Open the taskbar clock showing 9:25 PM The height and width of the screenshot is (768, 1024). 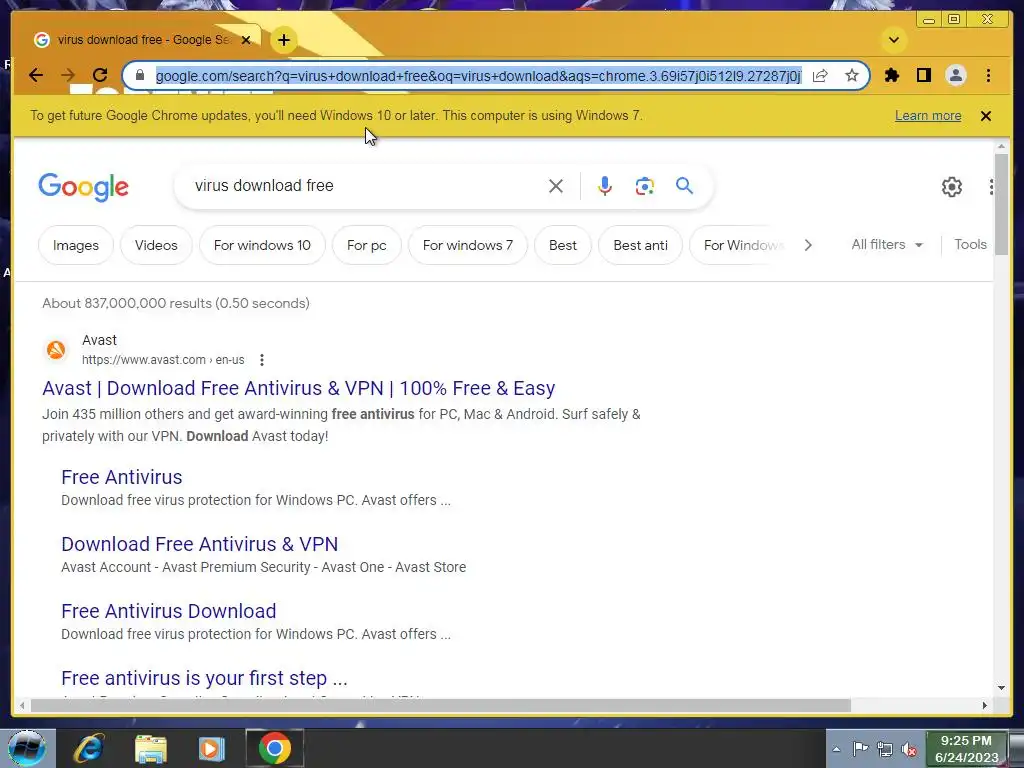click(x=967, y=749)
